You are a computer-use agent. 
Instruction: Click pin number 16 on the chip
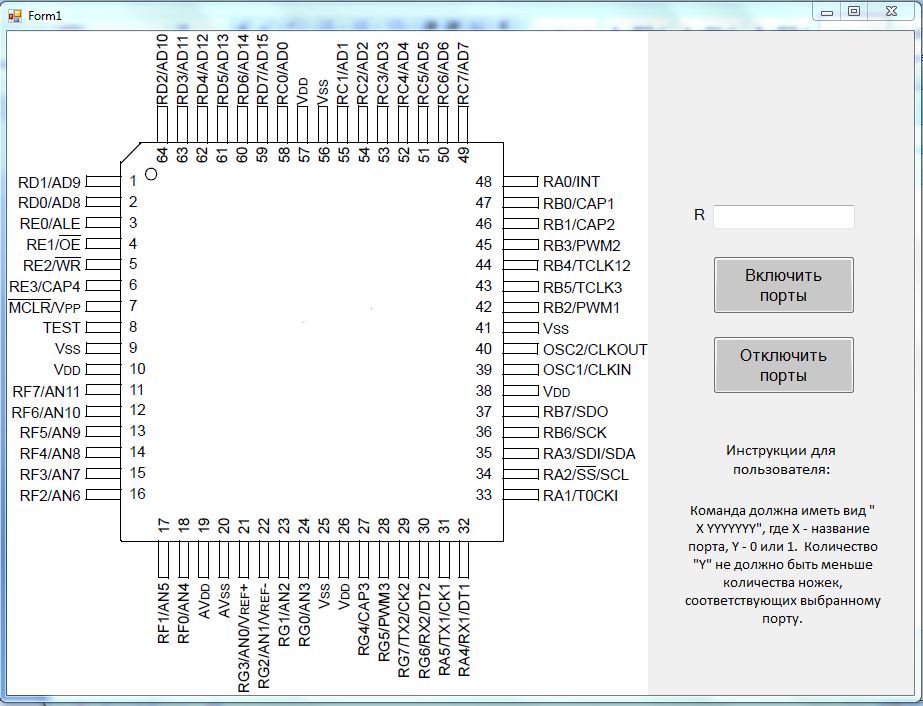pyautogui.click(x=137, y=494)
